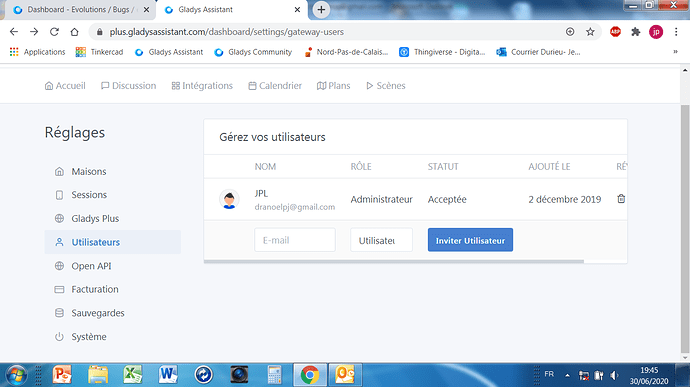Switch to the Dashboard Evolutions Bugs tab

[81, 10]
